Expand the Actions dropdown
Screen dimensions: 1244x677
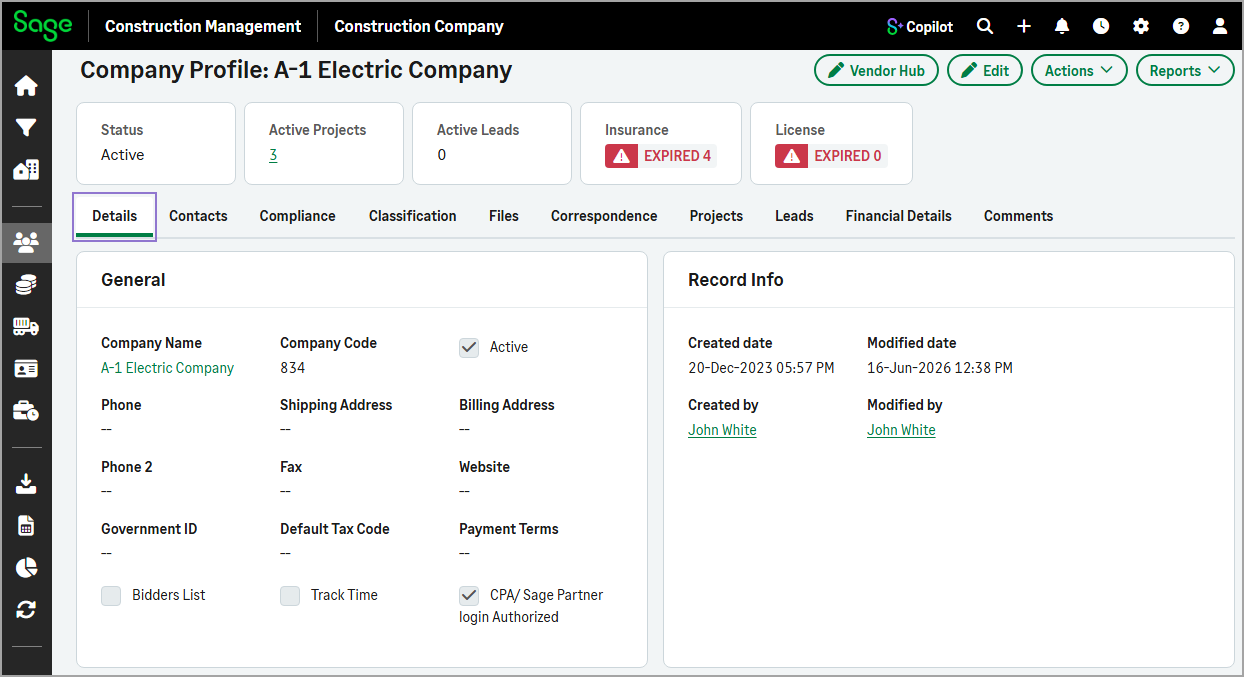tap(1079, 70)
